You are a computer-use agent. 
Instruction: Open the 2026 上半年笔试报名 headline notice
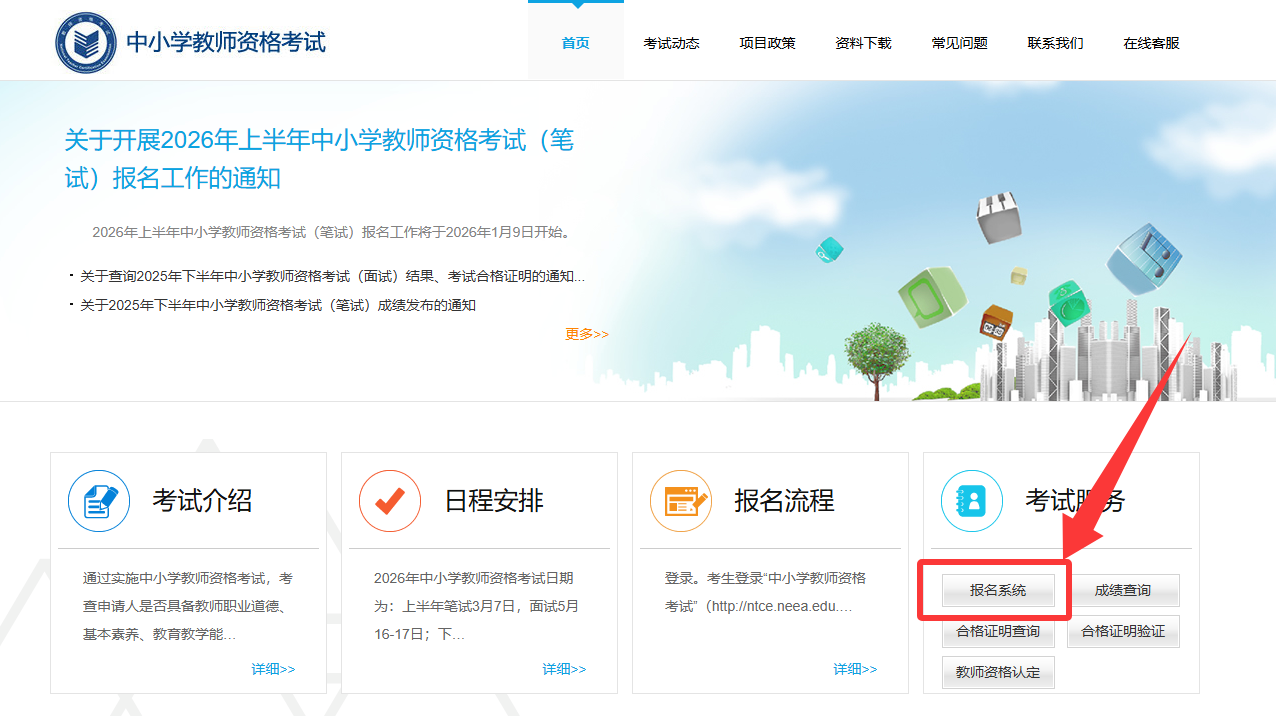pos(319,159)
